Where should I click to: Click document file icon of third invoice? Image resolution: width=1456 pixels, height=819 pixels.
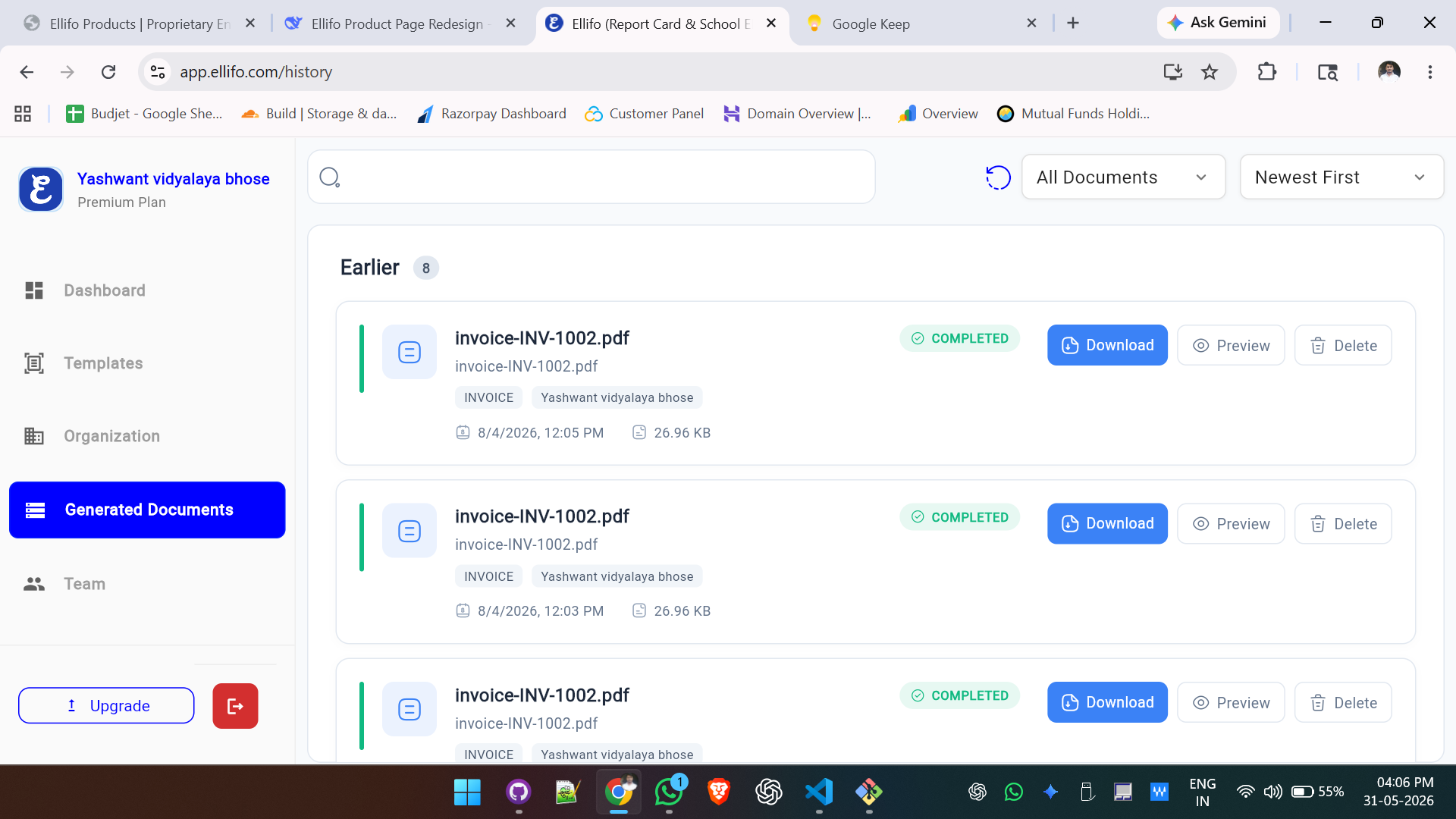click(409, 709)
